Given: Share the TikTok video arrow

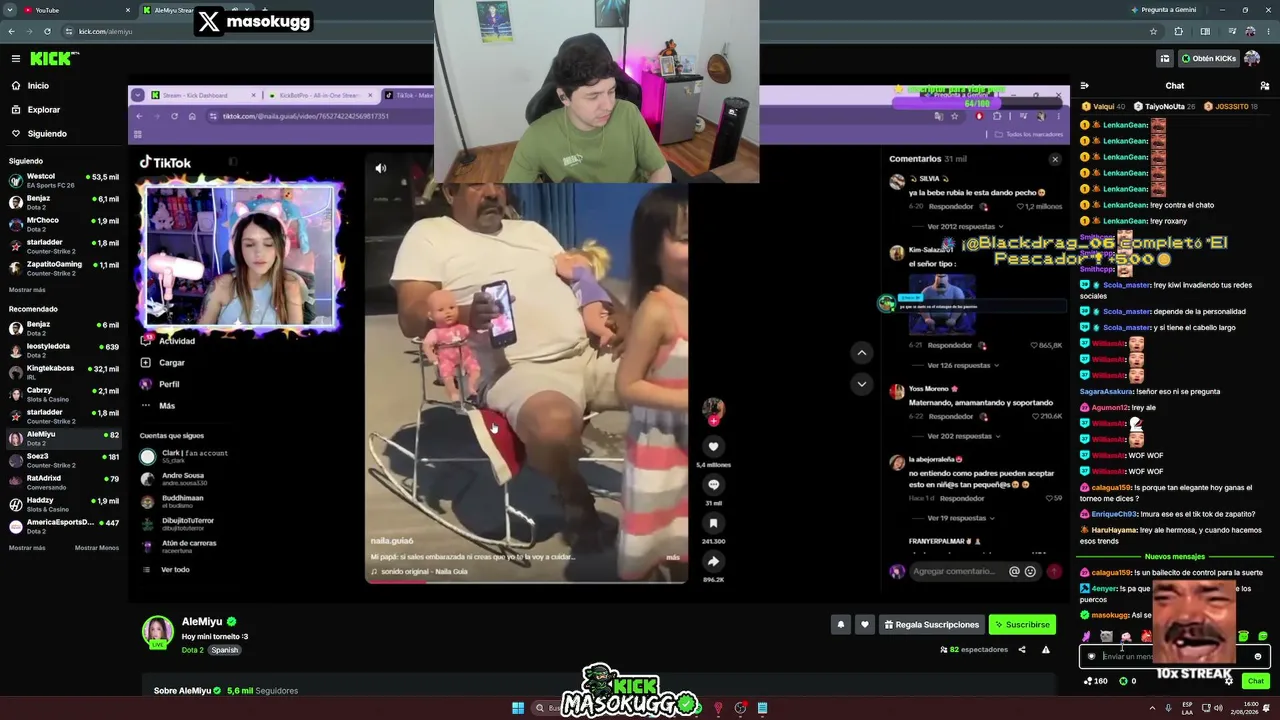Looking at the screenshot, I should (713, 562).
